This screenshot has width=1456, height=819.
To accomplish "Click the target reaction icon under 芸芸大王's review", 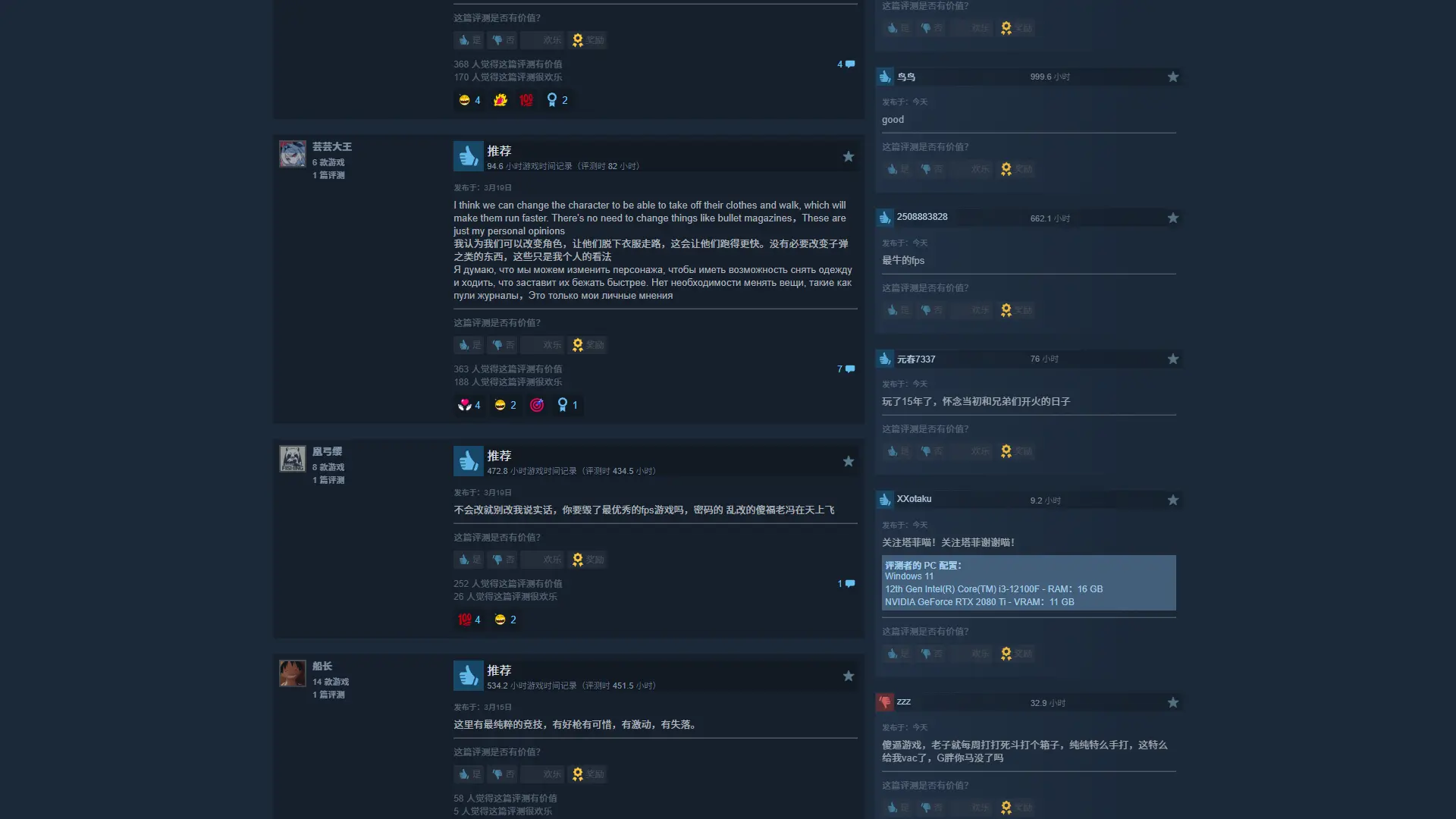I will click(x=537, y=405).
